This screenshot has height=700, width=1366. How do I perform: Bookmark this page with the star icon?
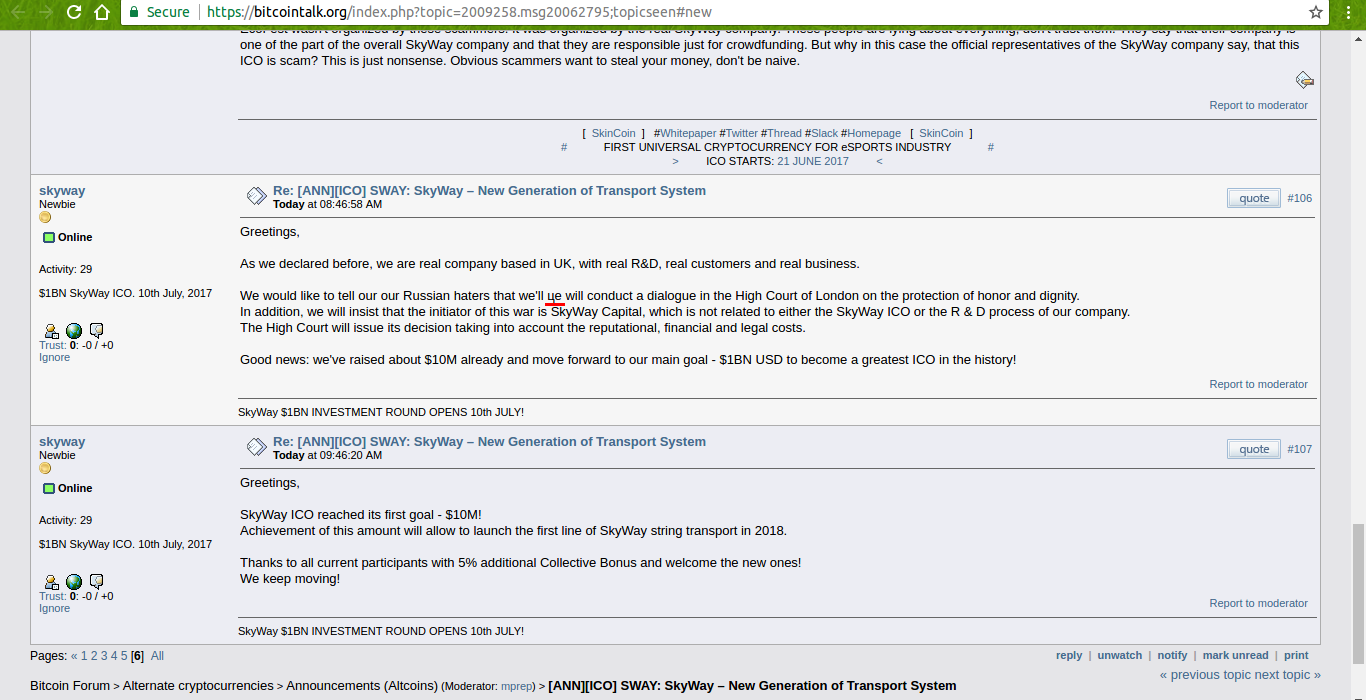point(1316,12)
